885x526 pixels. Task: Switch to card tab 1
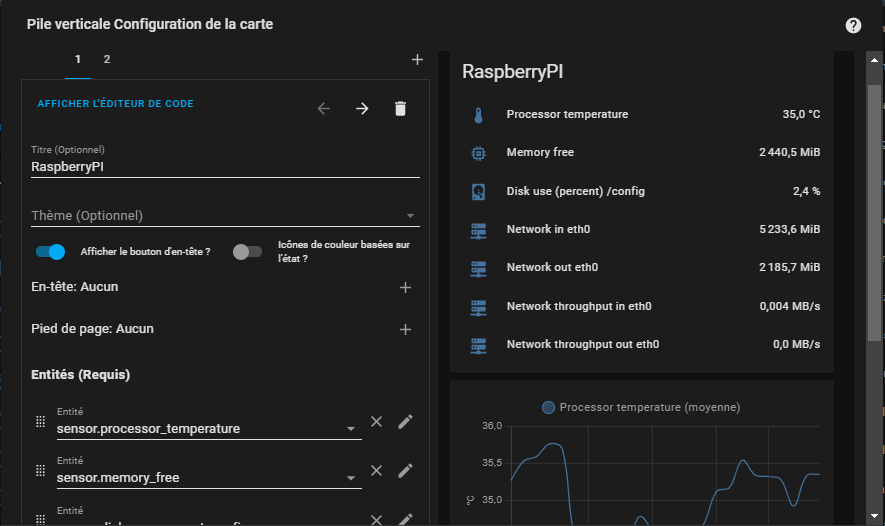[x=78, y=59]
